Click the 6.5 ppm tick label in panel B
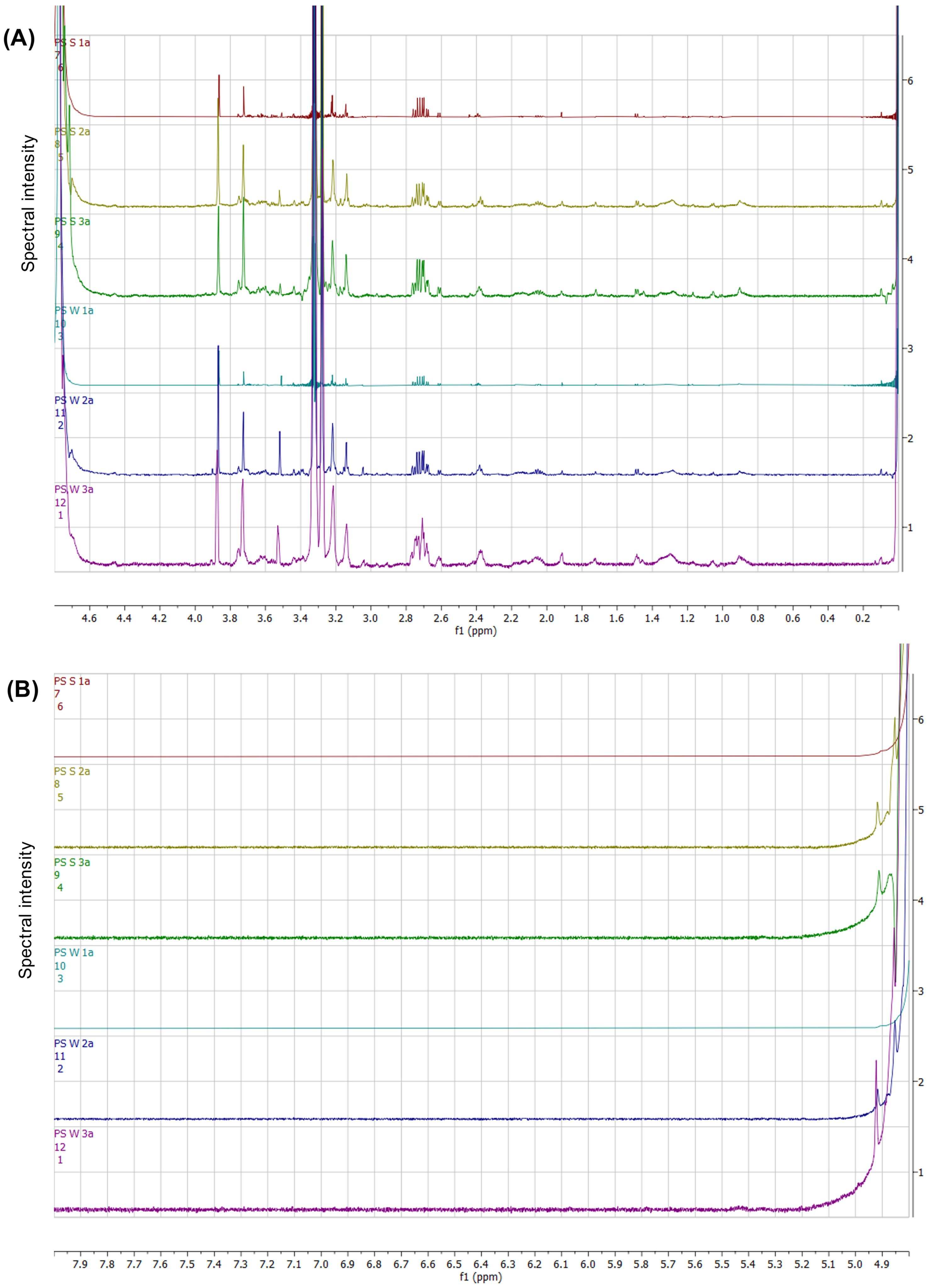Screen dimensions: 929x1288 [x=454, y=1264]
